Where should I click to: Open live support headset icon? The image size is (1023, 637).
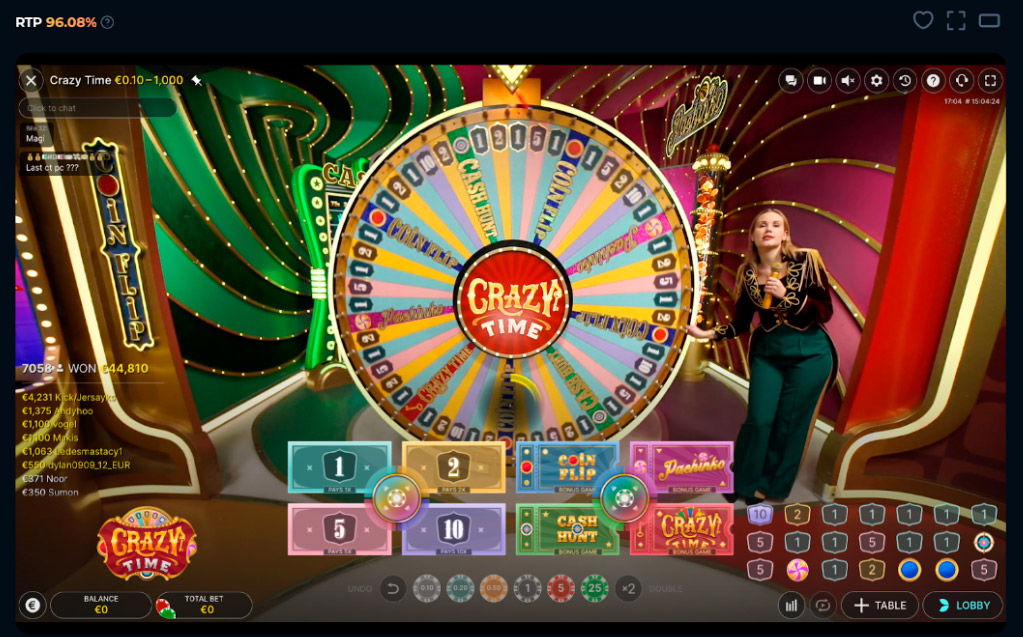pyautogui.click(x=962, y=80)
